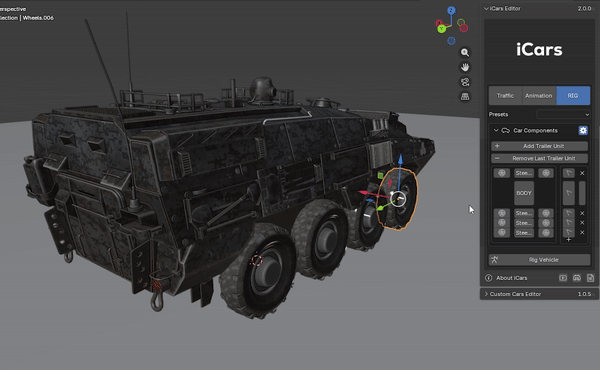Click the empty field right of BODY bone
600x370 pixels.
(x=582, y=193)
